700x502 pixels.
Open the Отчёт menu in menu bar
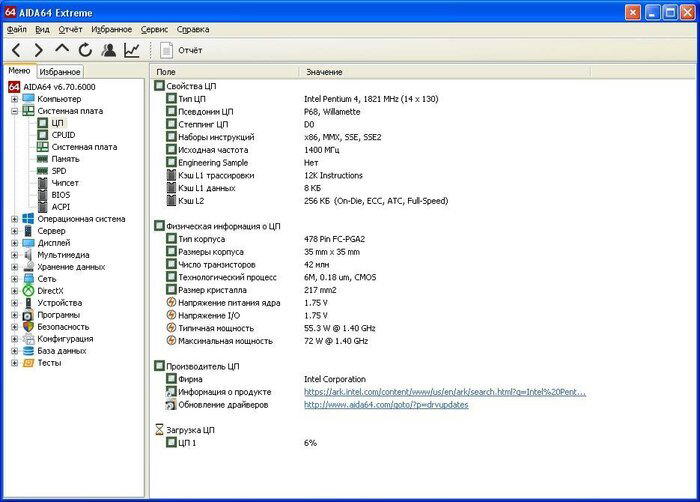pos(70,29)
